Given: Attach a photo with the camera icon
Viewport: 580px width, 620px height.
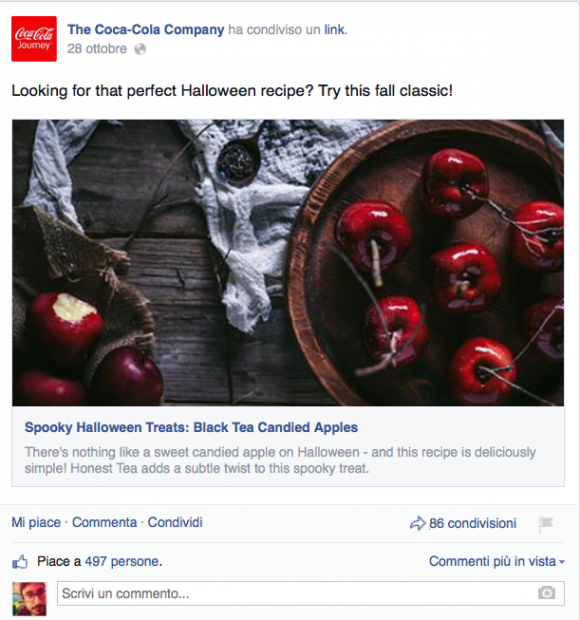Looking at the screenshot, I should click(x=546, y=593).
